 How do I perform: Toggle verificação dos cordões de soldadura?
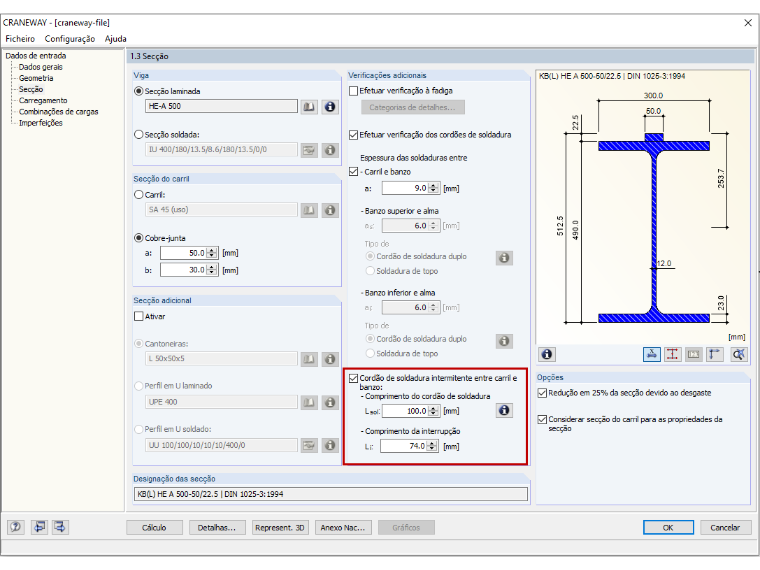coord(354,135)
